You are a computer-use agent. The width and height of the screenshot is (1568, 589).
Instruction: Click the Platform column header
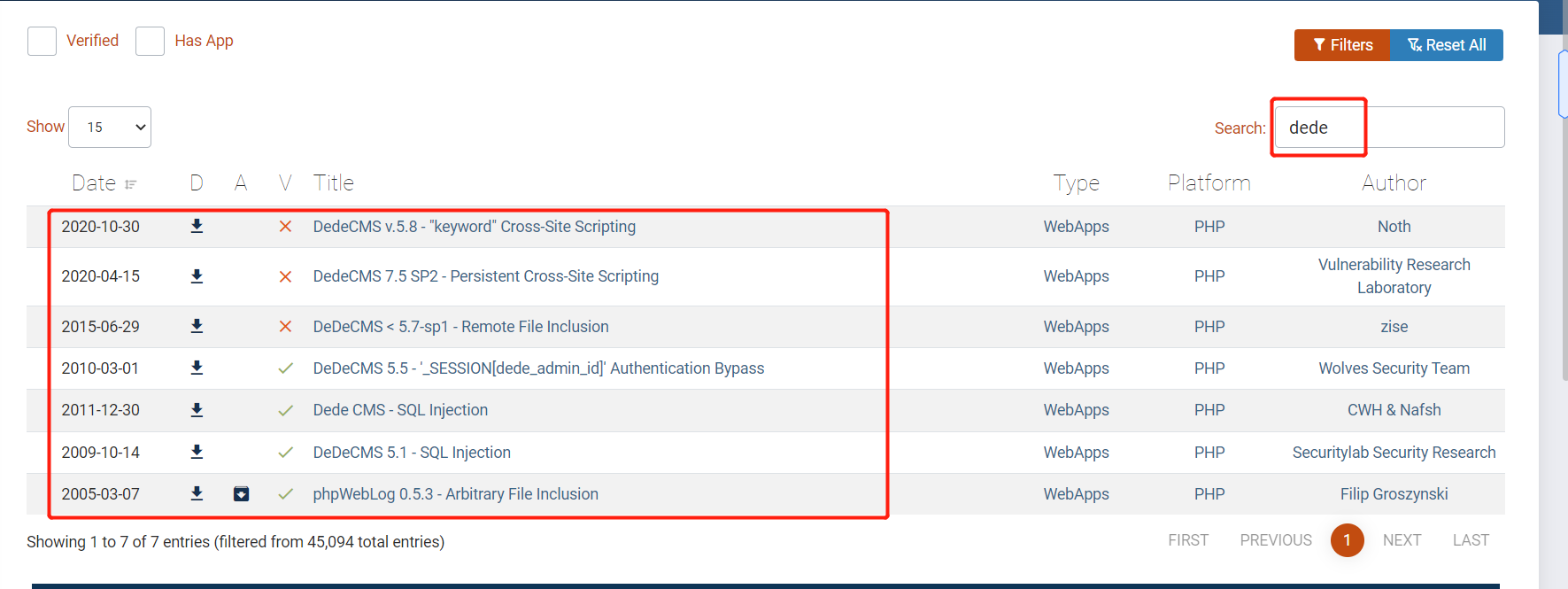pos(1209,183)
